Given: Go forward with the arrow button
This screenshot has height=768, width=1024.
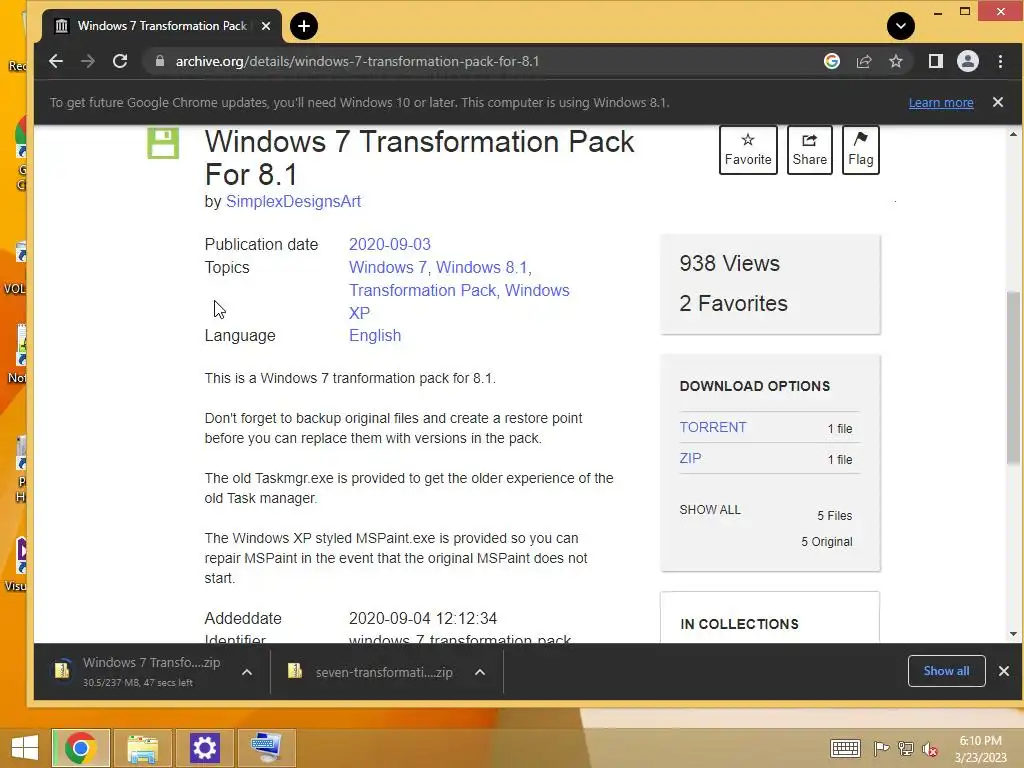Looking at the screenshot, I should coord(88,61).
